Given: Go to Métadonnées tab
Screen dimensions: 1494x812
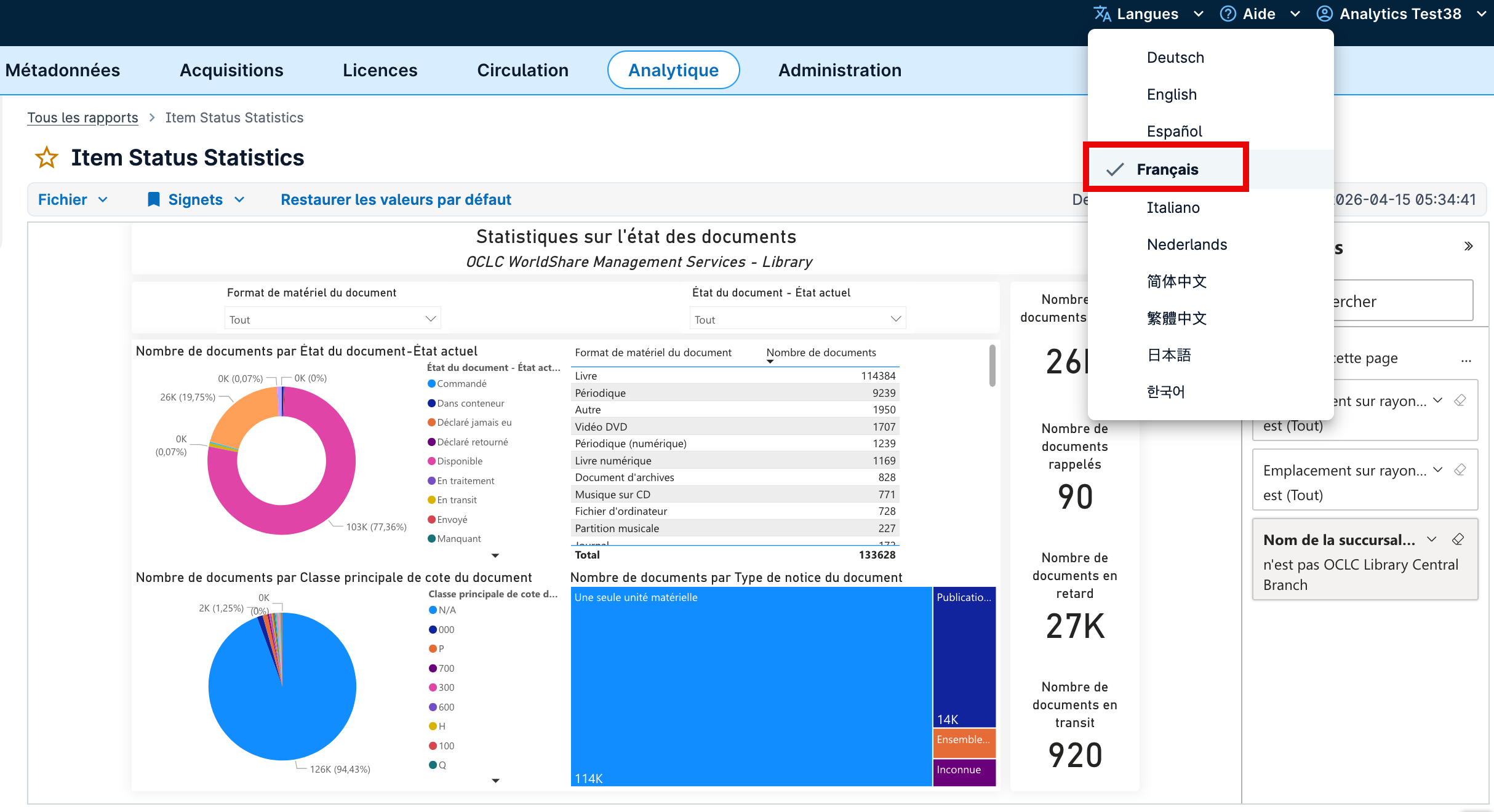Looking at the screenshot, I should [x=63, y=70].
